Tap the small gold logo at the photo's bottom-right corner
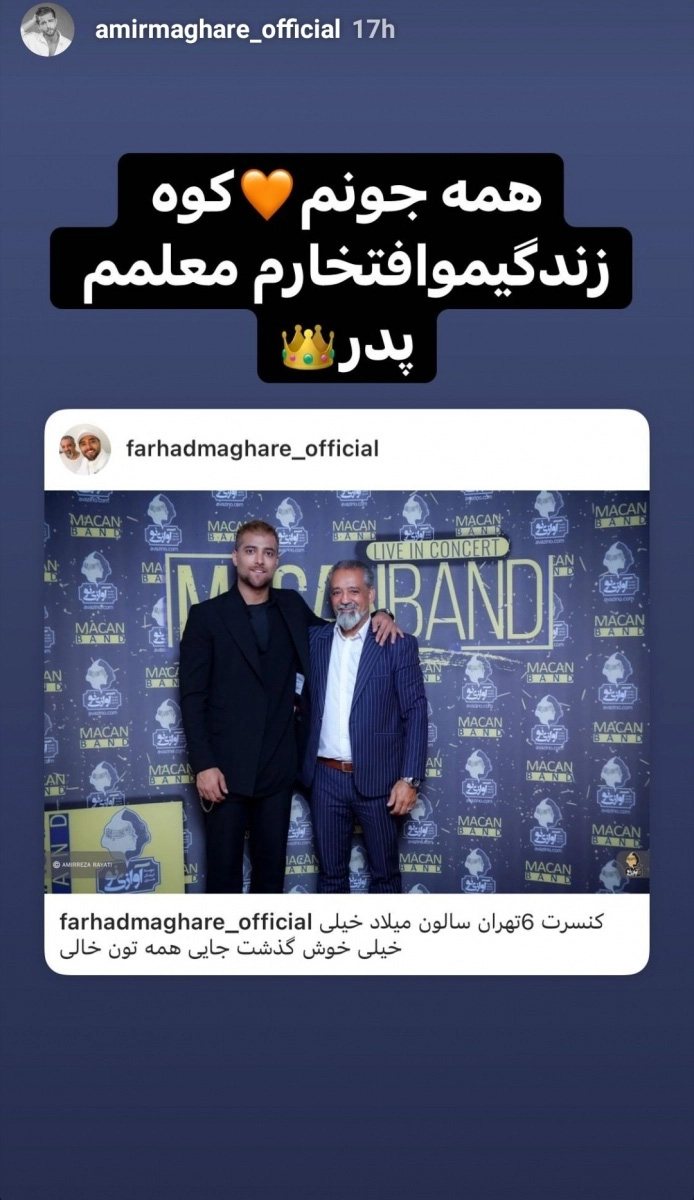This screenshot has width=694, height=1200. click(x=631, y=864)
